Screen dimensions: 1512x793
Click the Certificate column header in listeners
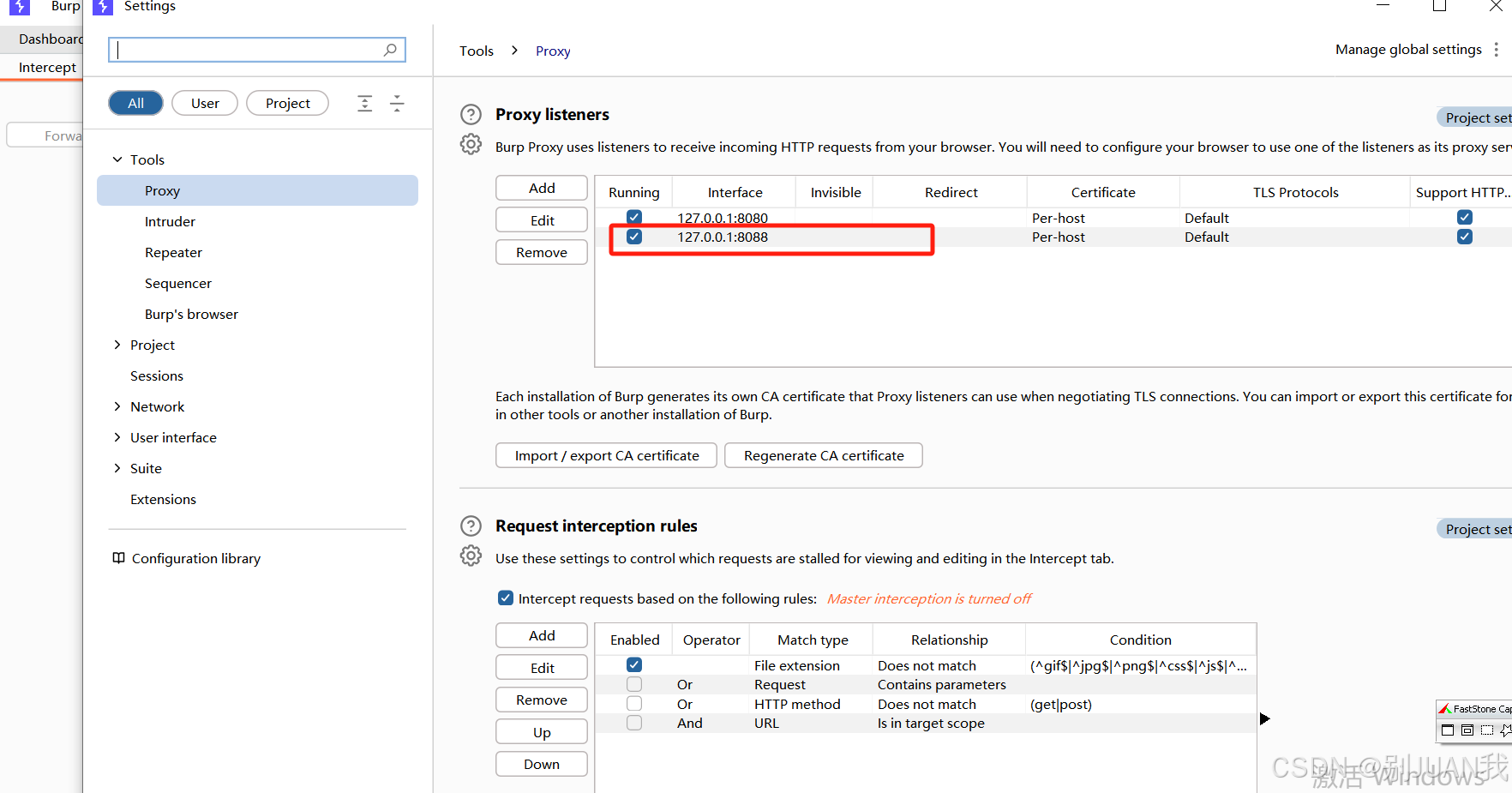(x=1103, y=192)
